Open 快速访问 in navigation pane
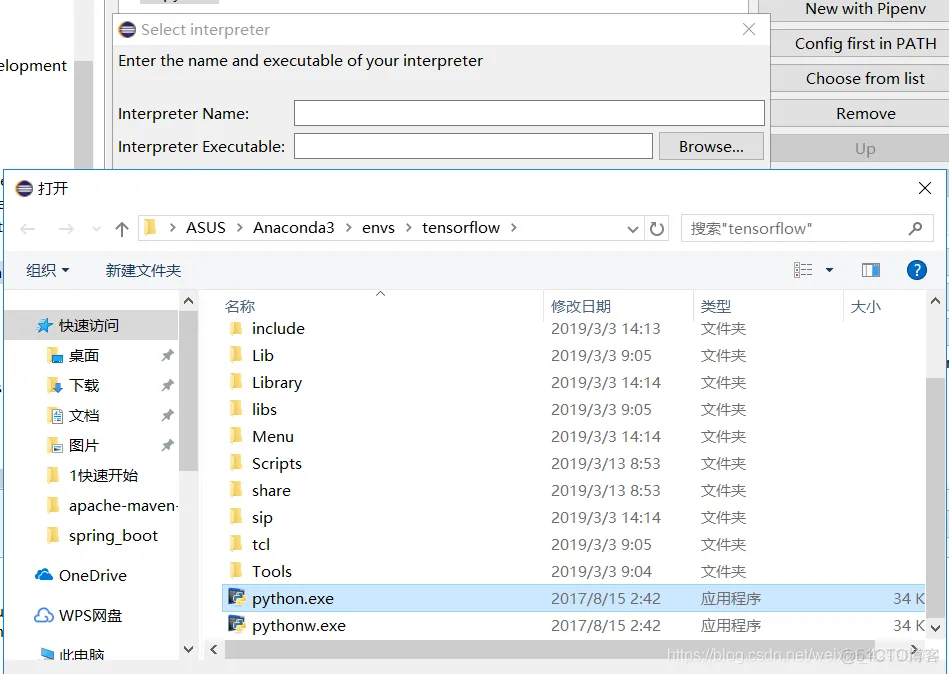Screen dimensions: 949x674 pyautogui.click(x=88, y=326)
